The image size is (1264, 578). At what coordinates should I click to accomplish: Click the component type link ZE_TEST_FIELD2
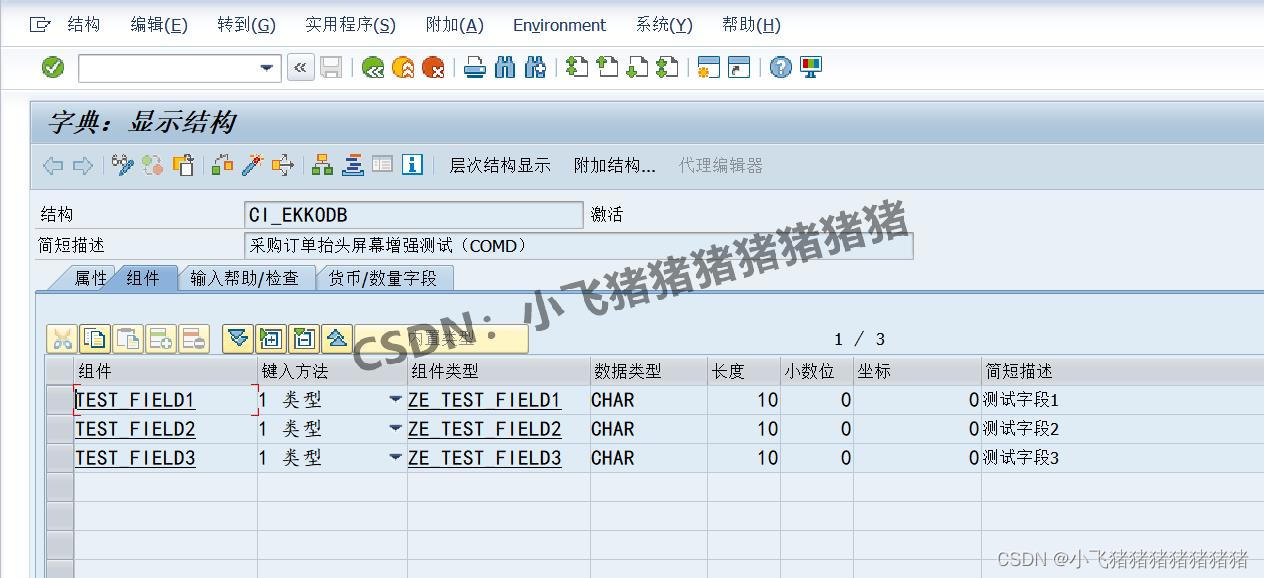[x=485, y=428]
